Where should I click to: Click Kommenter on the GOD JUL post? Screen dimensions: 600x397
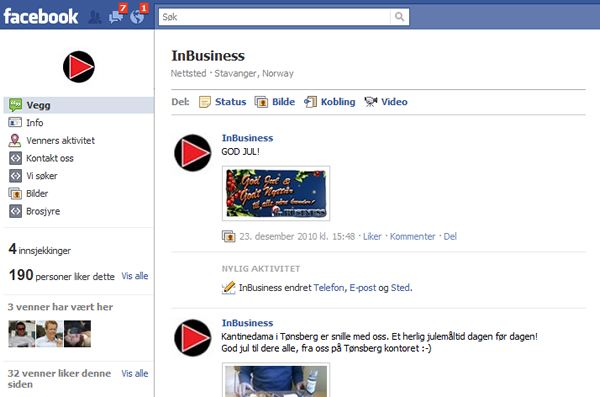412,237
